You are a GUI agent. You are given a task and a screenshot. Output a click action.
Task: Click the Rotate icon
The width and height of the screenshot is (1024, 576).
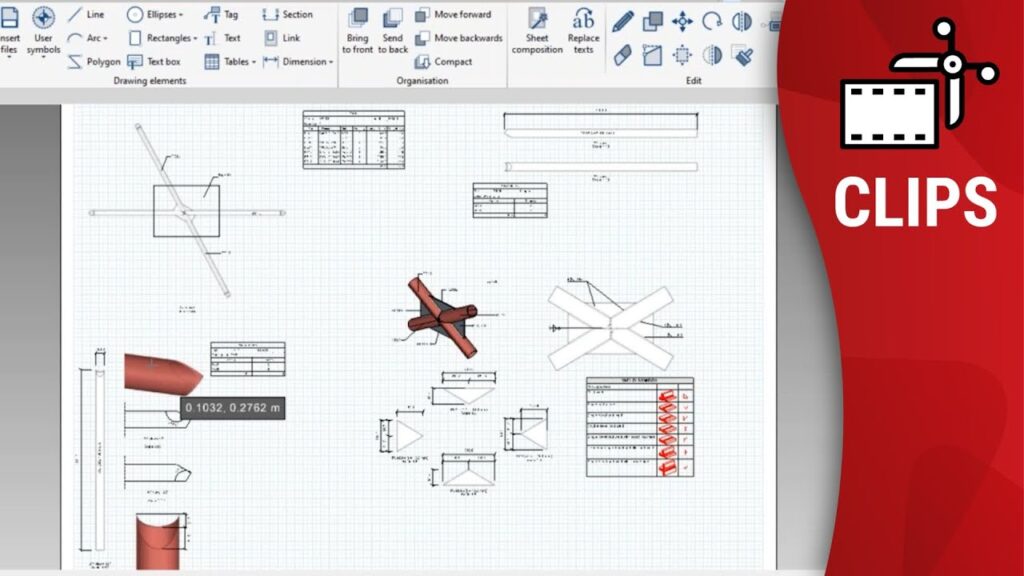point(712,21)
